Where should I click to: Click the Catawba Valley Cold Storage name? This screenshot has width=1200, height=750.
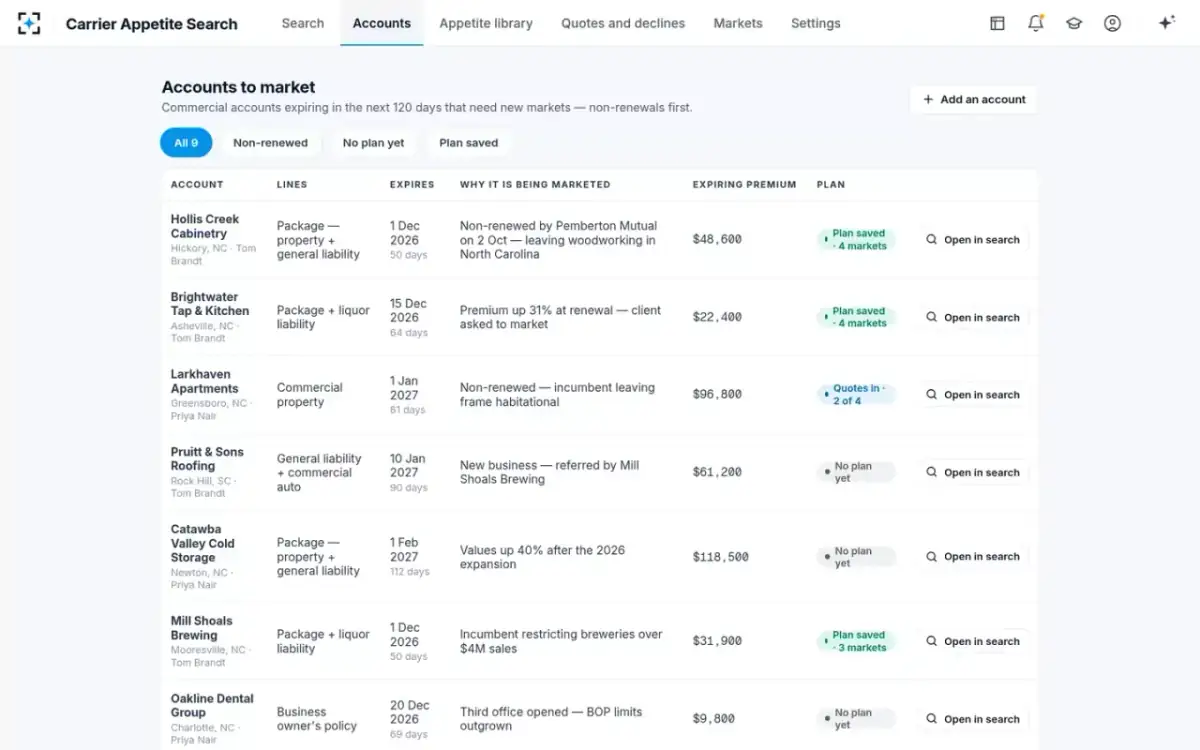pyautogui.click(x=203, y=543)
